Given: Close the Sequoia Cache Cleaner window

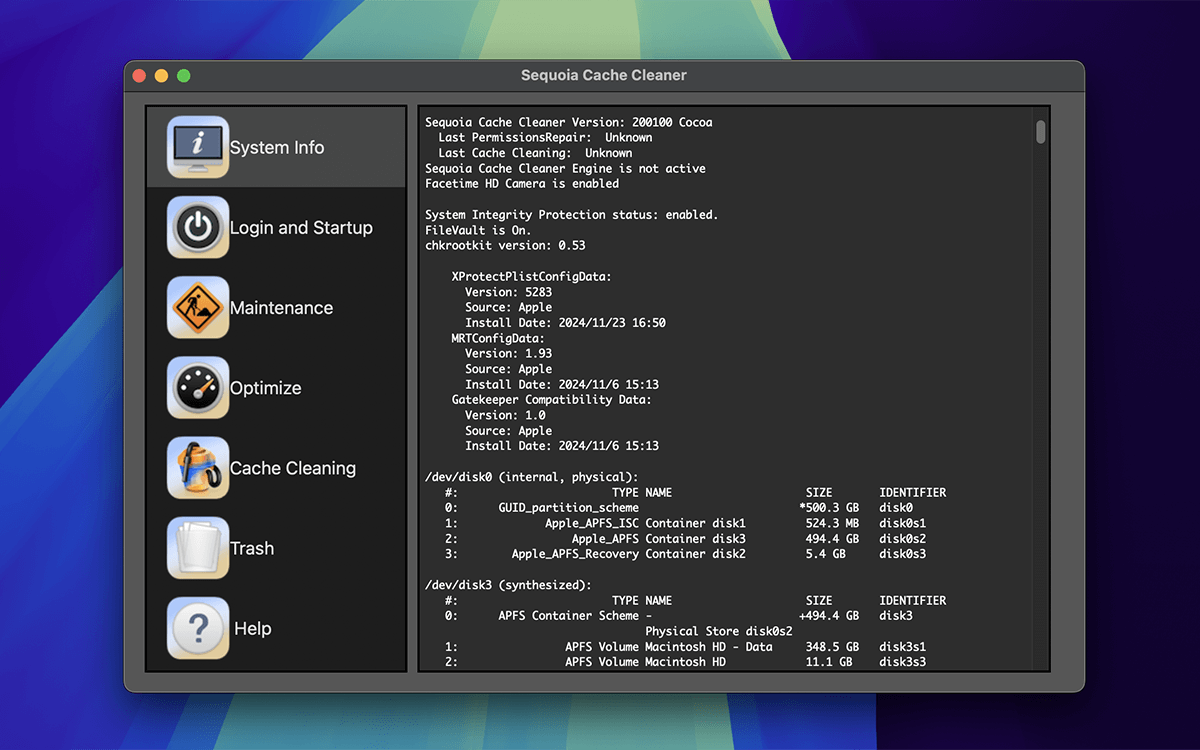Looking at the screenshot, I should point(138,75).
